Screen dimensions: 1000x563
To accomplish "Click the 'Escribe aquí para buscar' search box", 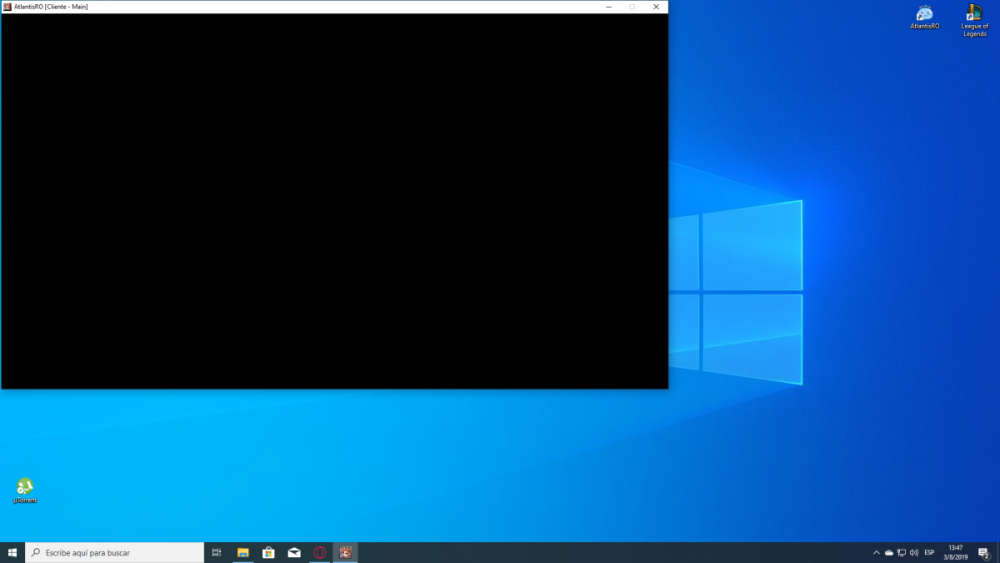I will [x=115, y=552].
